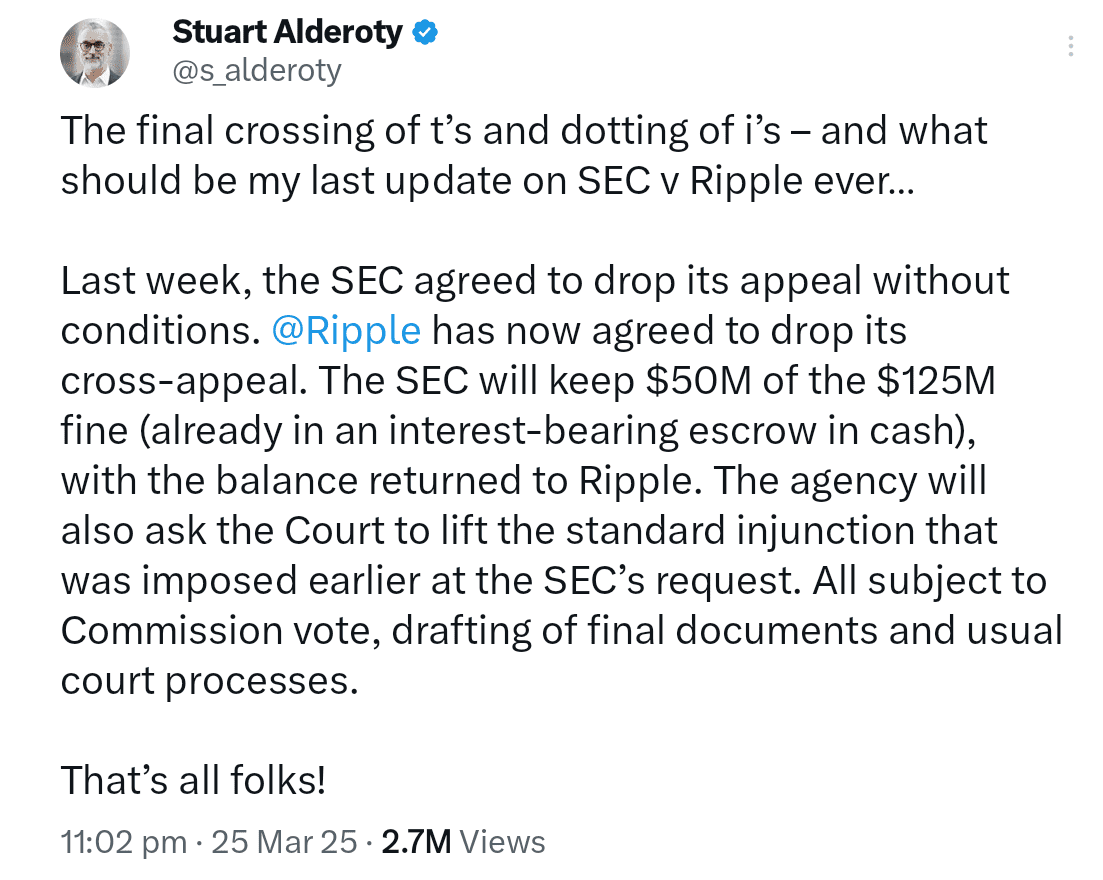Image resolution: width=1103 pixels, height=880 pixels.
Task: Click the @Ripple mention link
Action: [x=347, y=330]
